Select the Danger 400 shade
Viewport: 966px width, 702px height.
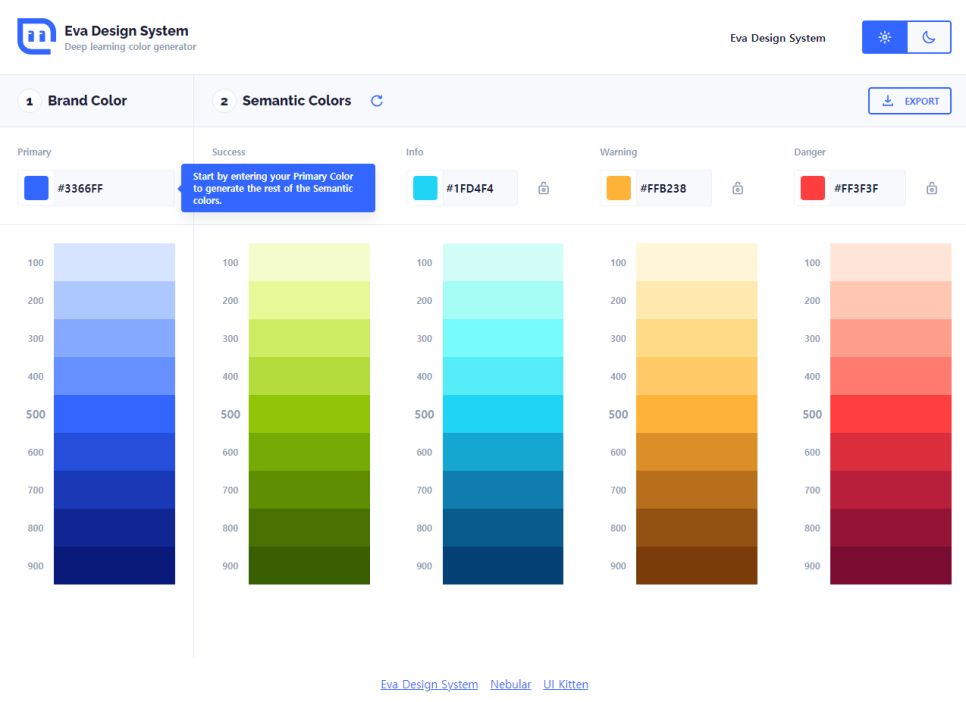(x=891, y=377)
